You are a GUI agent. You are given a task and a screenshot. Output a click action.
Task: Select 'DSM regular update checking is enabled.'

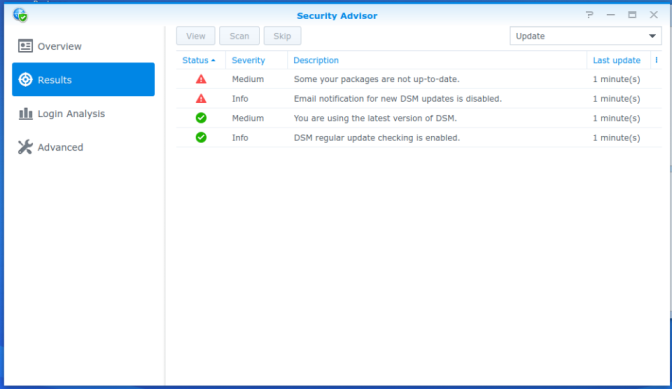(x=377, y=138)
